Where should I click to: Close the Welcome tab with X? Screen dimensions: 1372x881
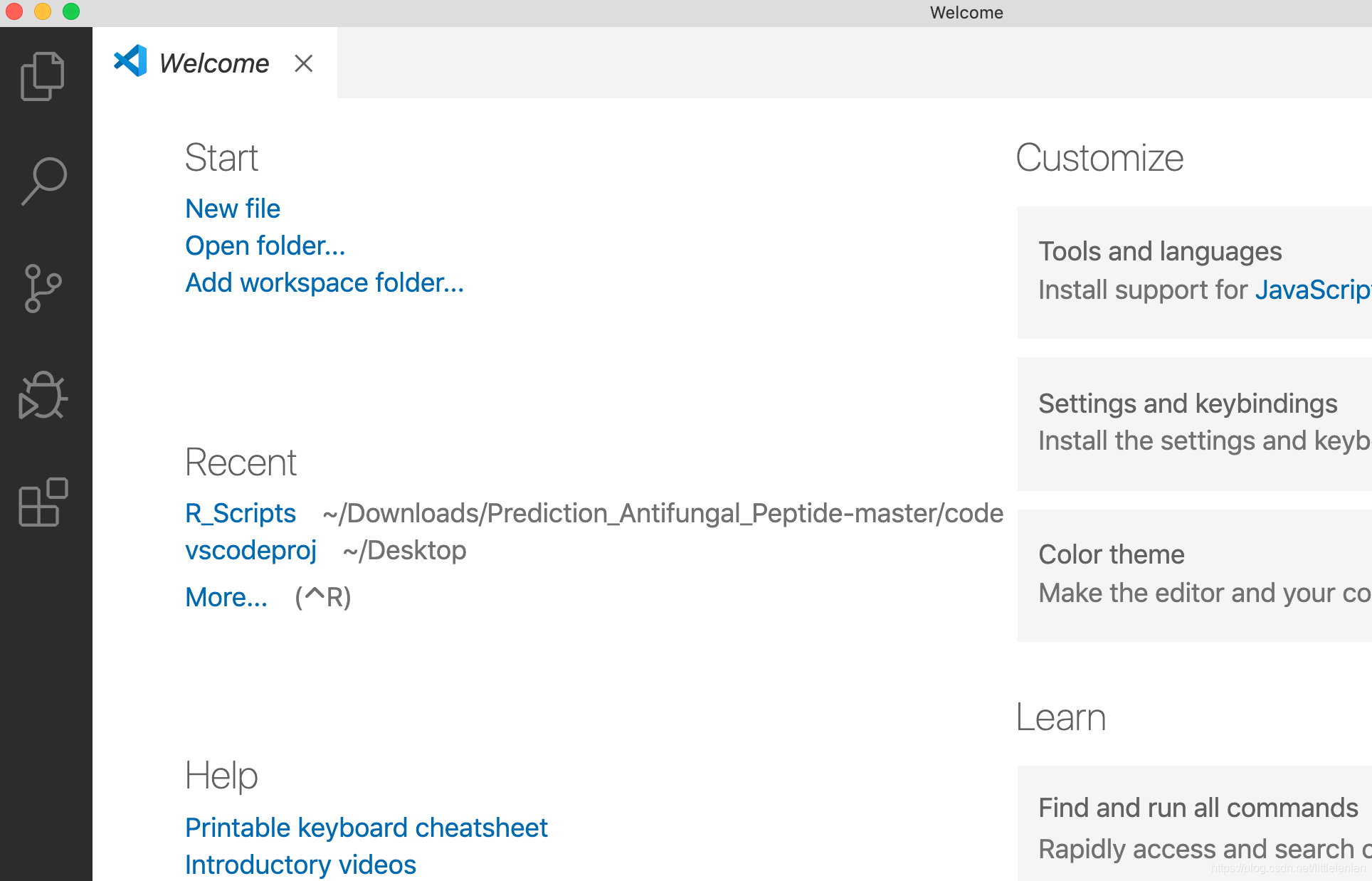pos(304,63)
